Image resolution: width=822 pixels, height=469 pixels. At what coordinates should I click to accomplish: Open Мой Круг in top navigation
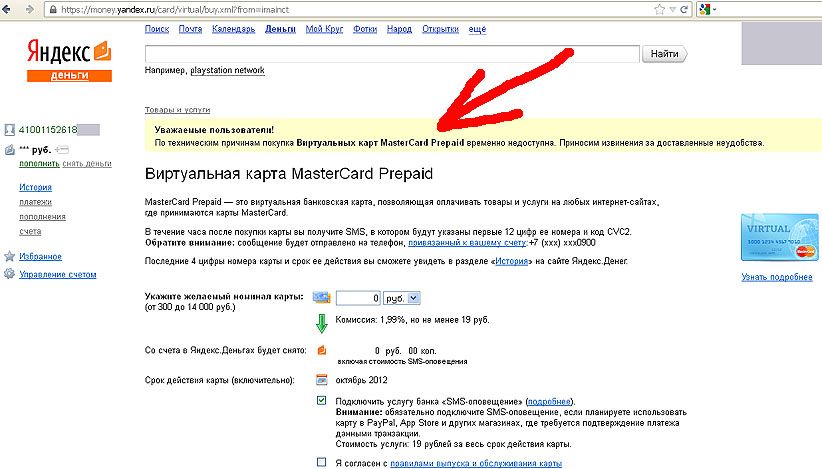tap(324, 29)
